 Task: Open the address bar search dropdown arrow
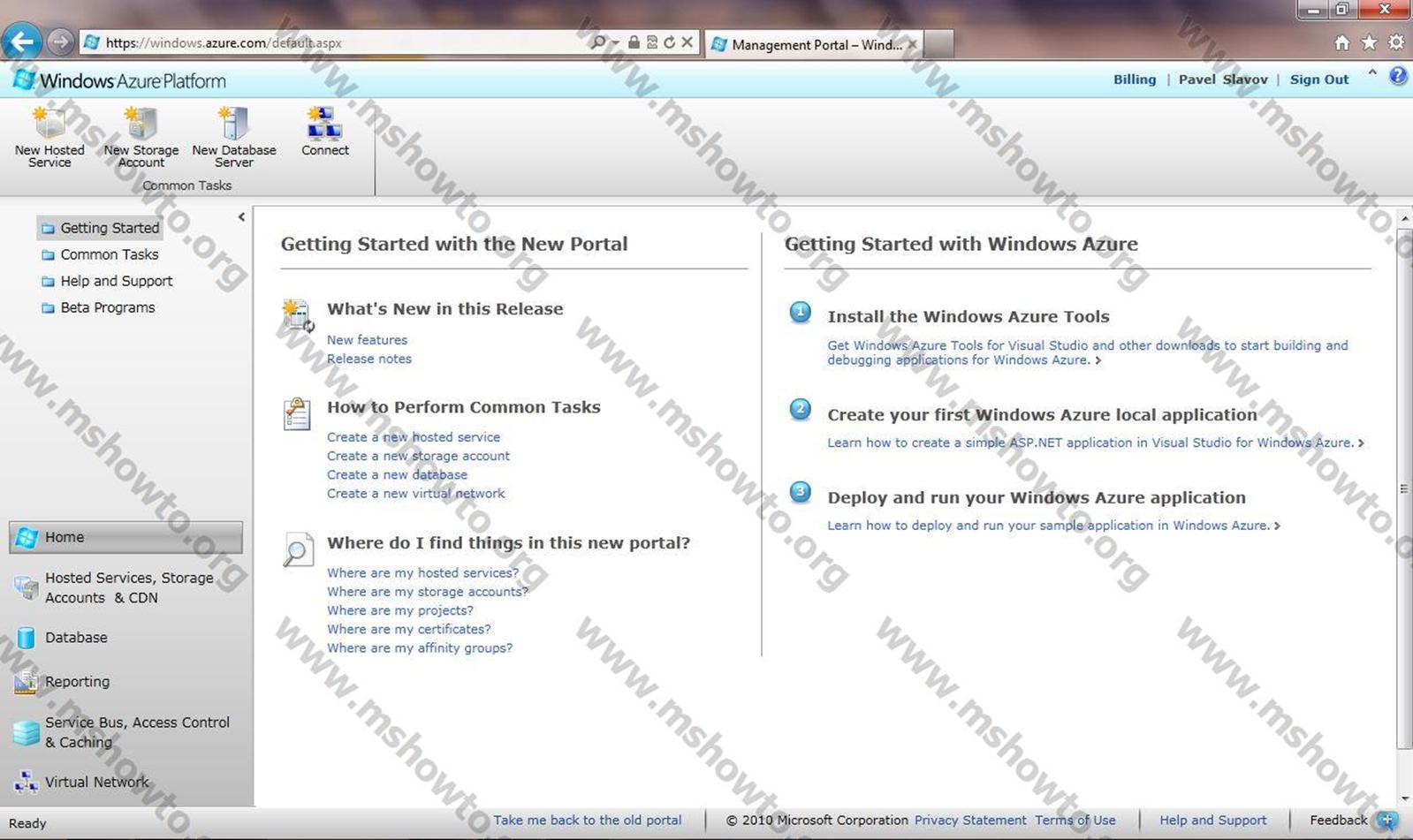615,42
